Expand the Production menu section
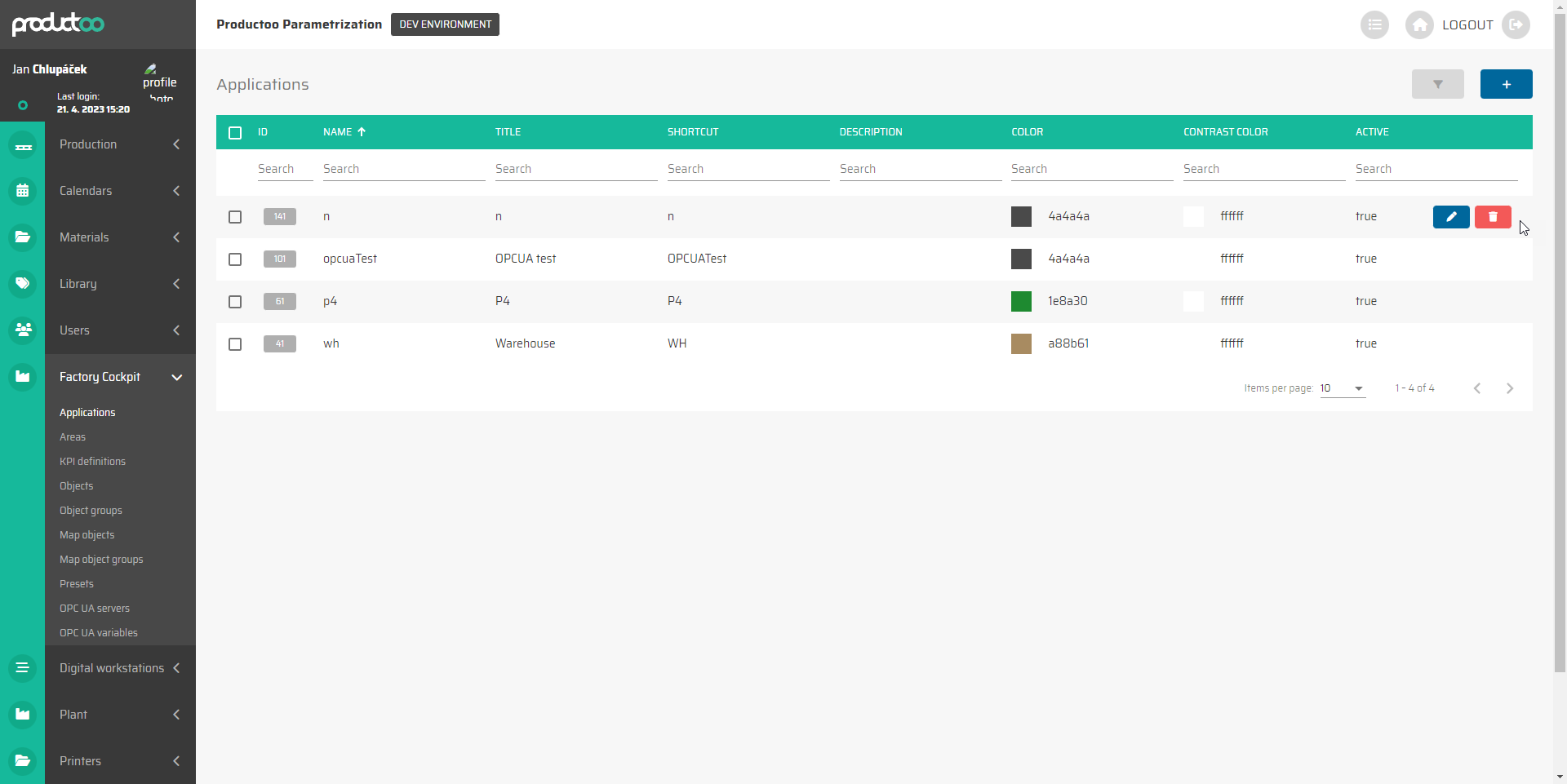The image size is (1567, 784). (x=120, y=144)
